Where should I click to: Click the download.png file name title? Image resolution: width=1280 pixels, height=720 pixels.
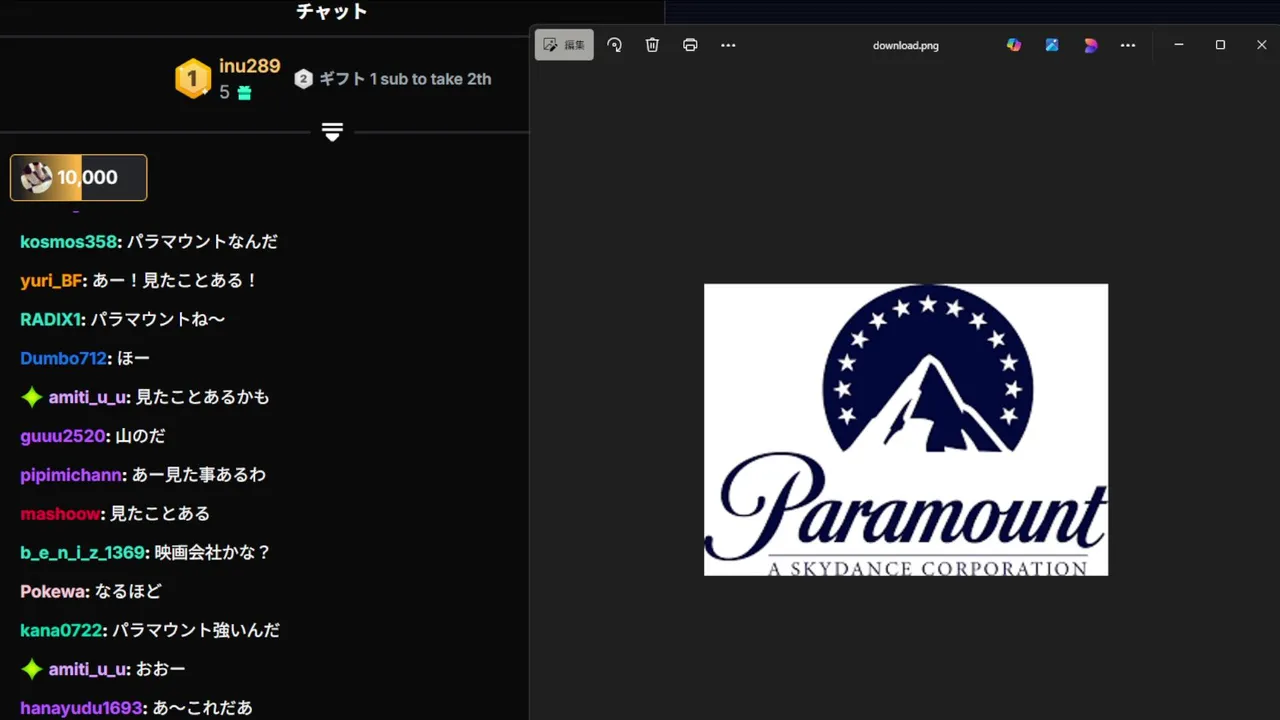point(906,45)
